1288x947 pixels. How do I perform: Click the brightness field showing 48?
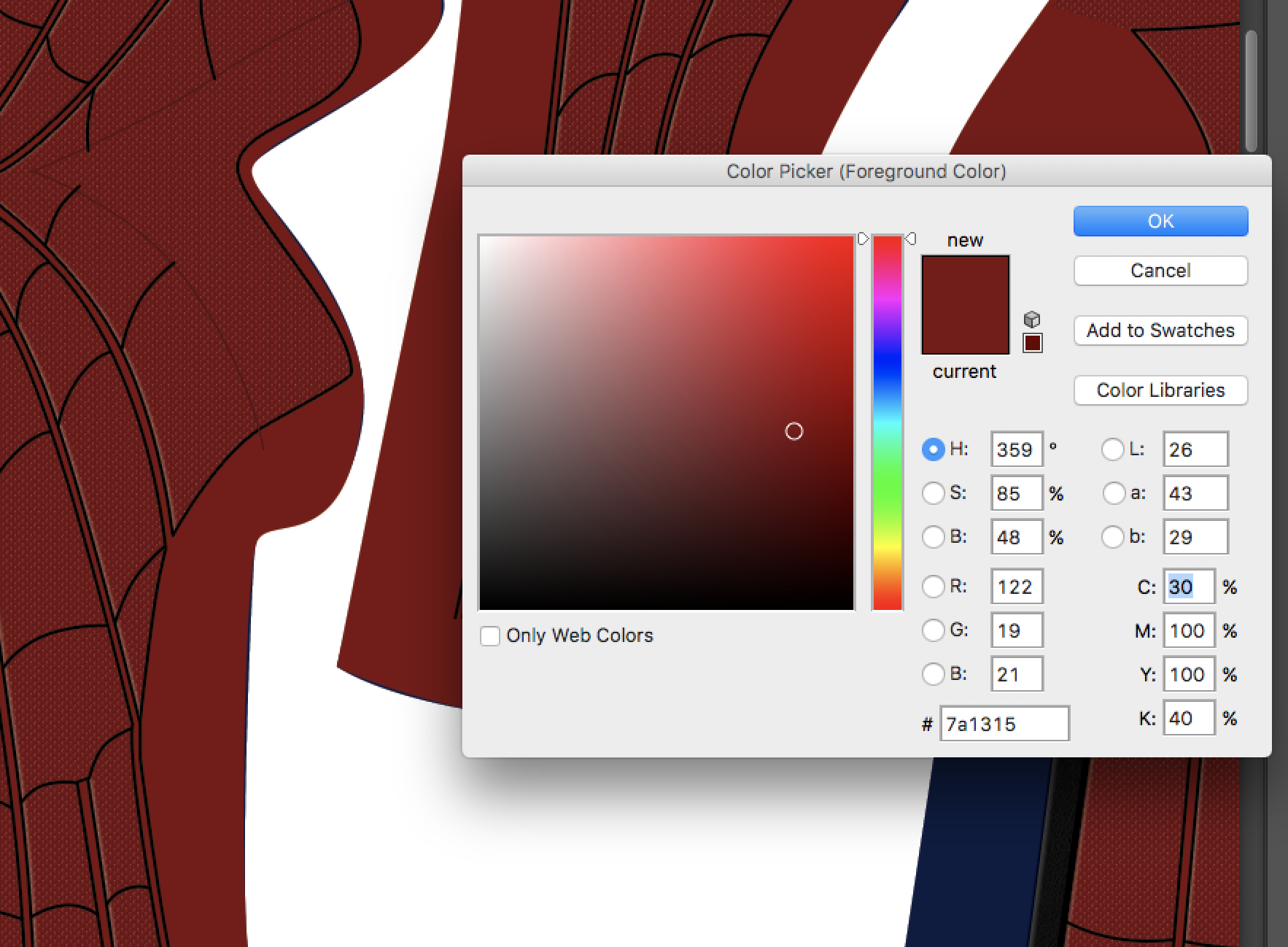point(1016,537)
